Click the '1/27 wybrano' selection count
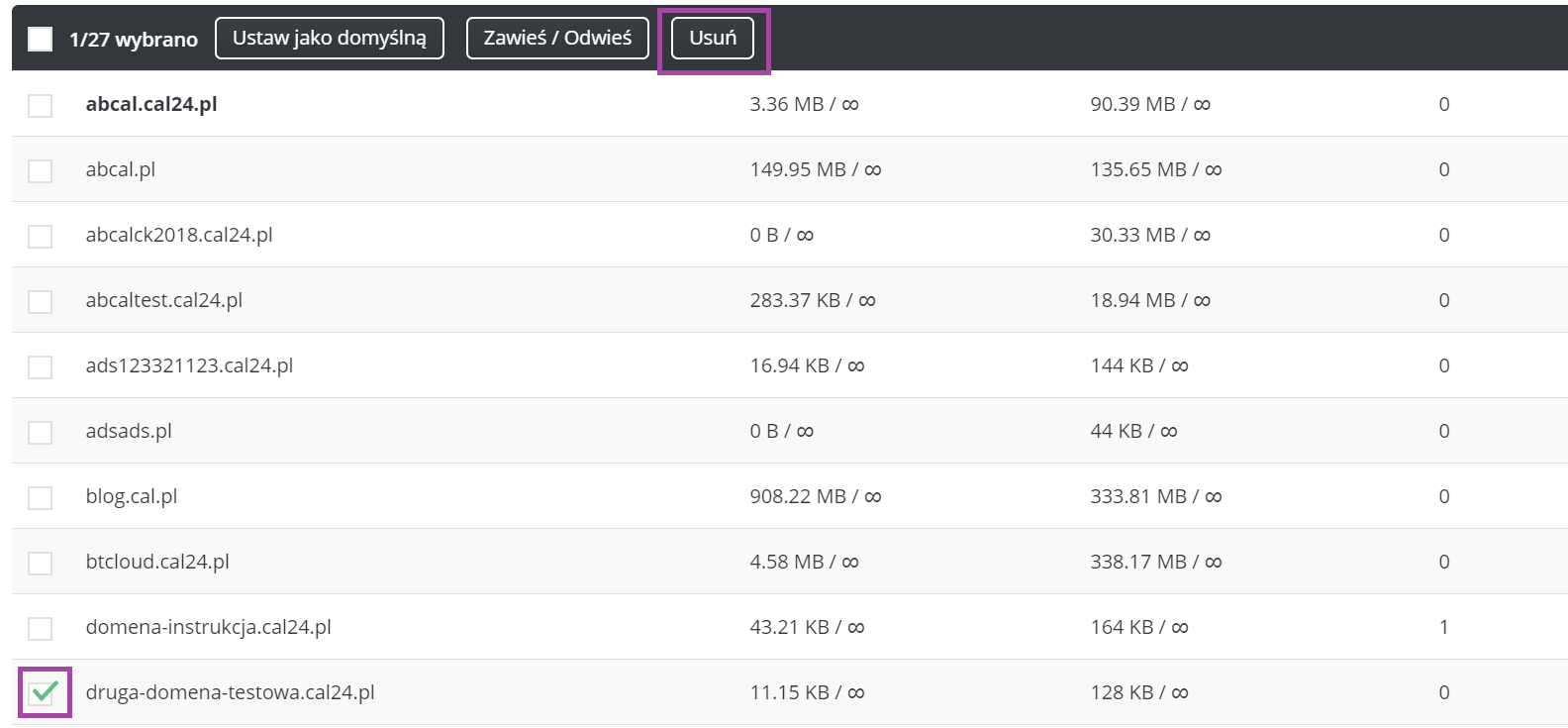This screenshot has height=728, width=1568. pos(134,40)
